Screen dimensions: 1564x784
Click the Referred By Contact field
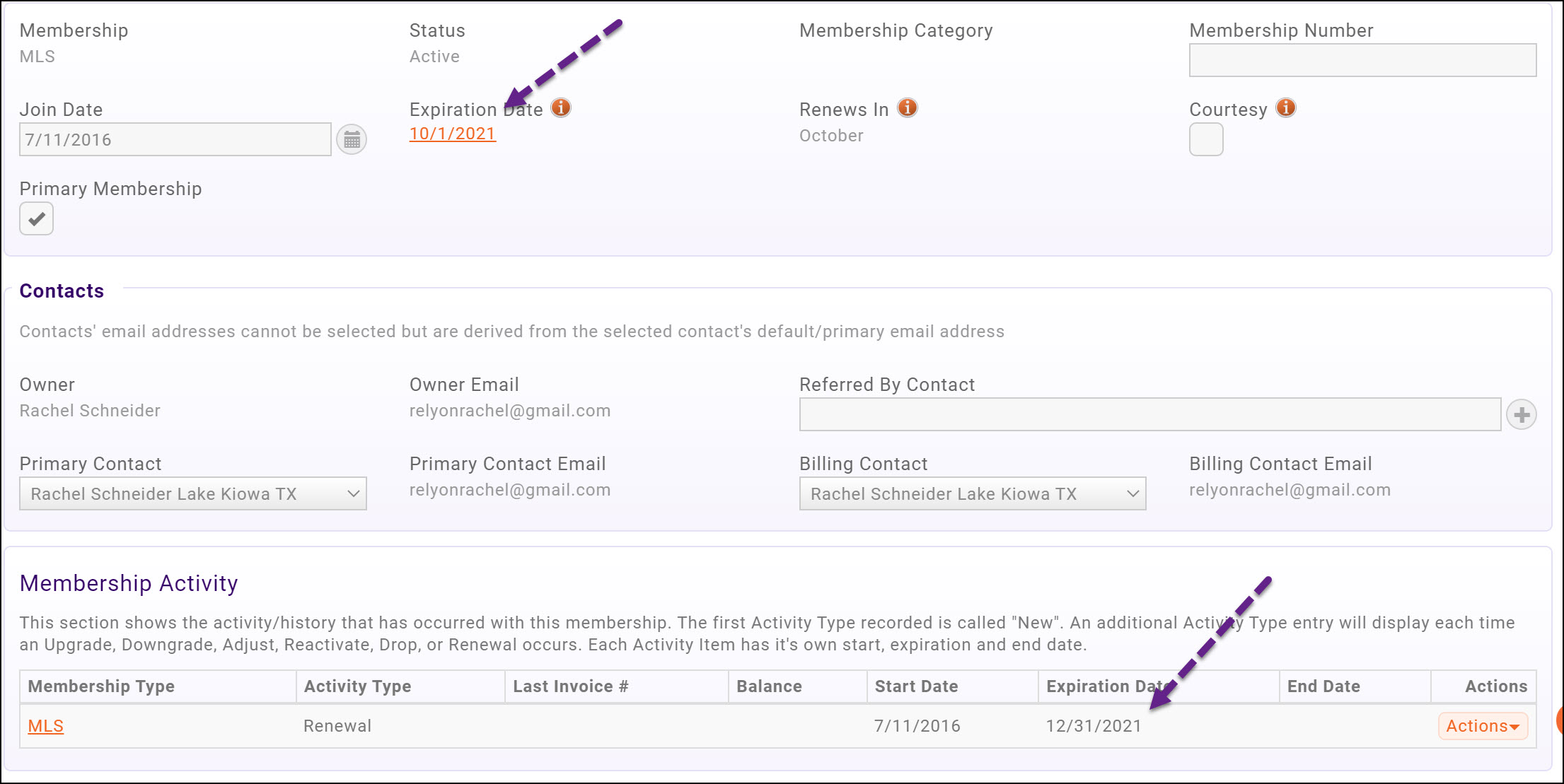[x=1149, y=414]
